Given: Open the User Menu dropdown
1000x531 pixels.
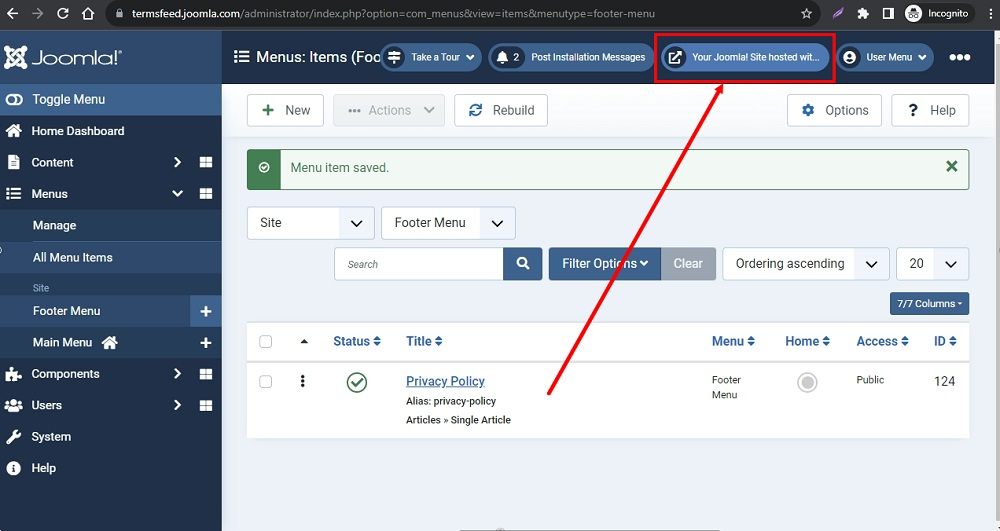Looking at the screenshot, I should click(885, 57).
